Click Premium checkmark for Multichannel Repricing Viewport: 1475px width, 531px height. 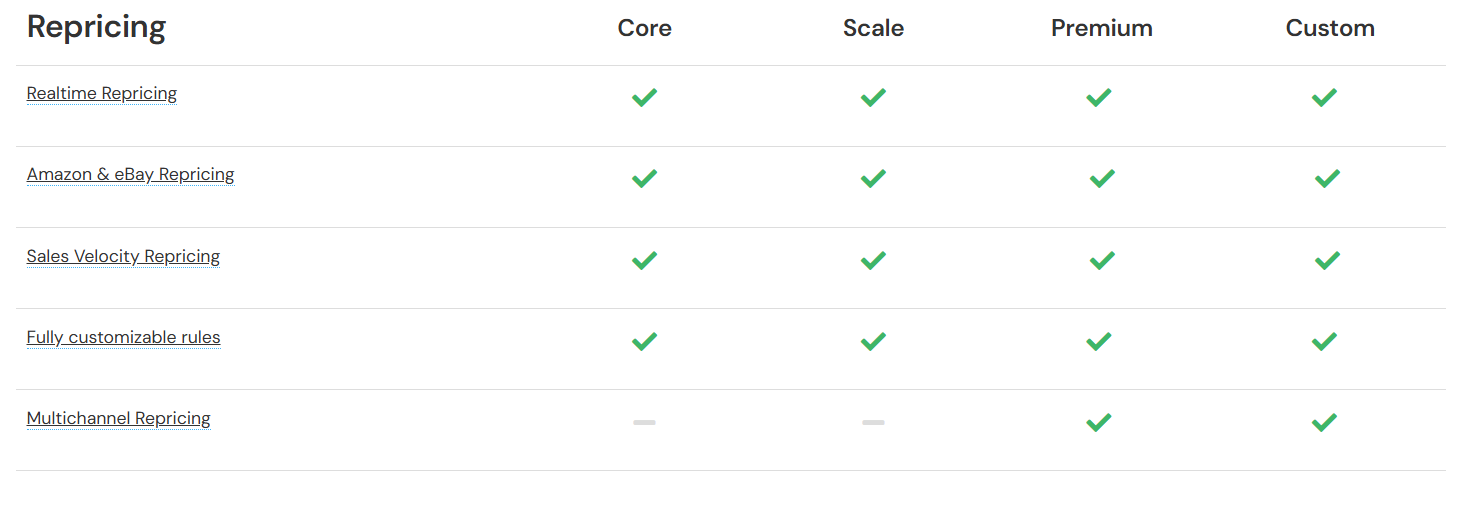point(1098,422)
